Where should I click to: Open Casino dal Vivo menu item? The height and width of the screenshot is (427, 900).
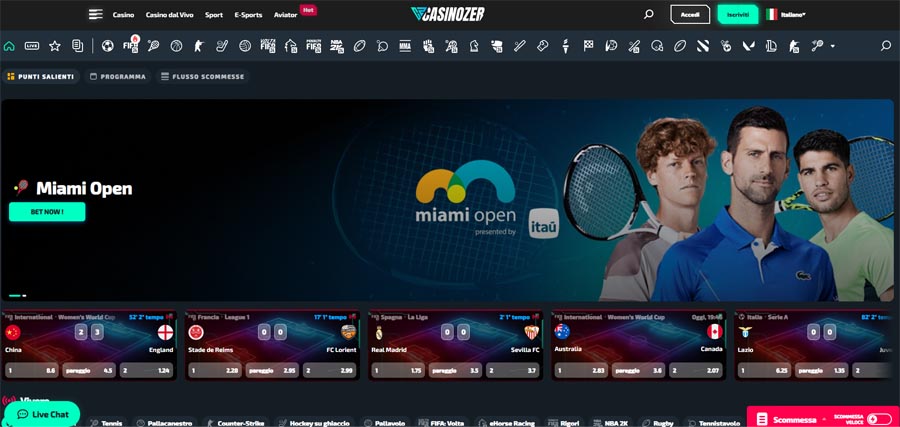click(169, 15)
